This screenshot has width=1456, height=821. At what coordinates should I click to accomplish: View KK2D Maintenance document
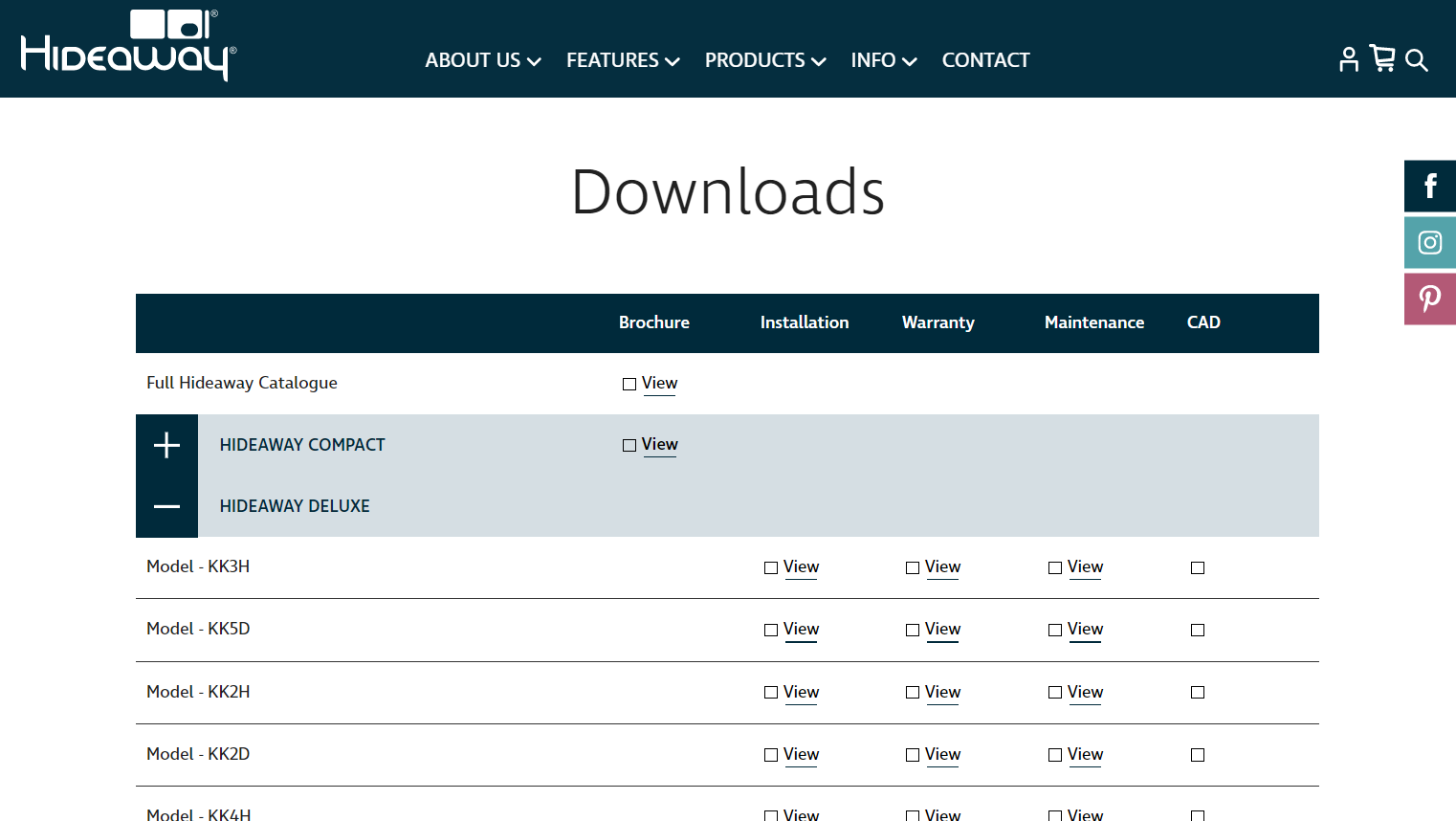tap(1076, 755)
